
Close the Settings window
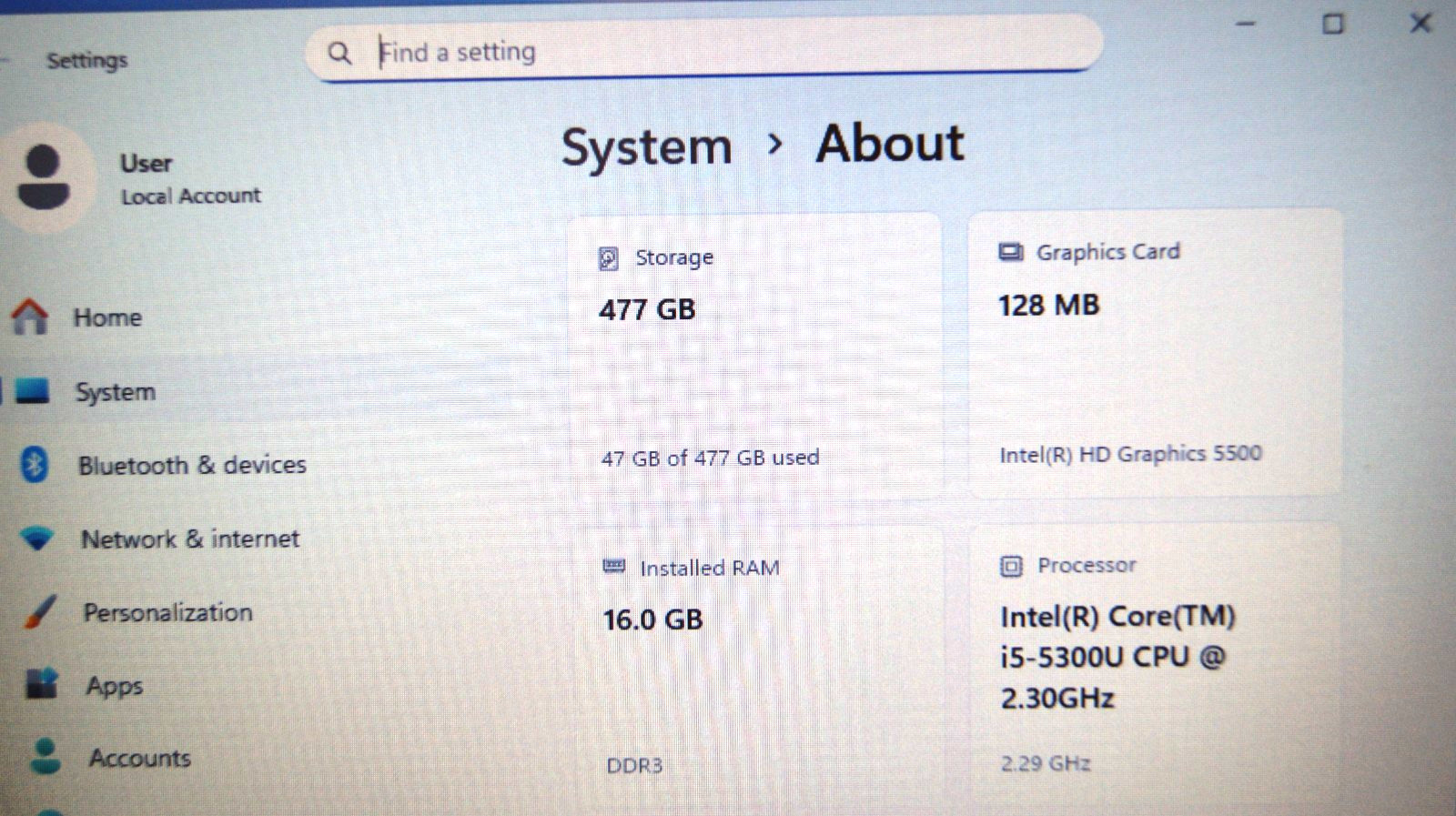pos(1421,23)
